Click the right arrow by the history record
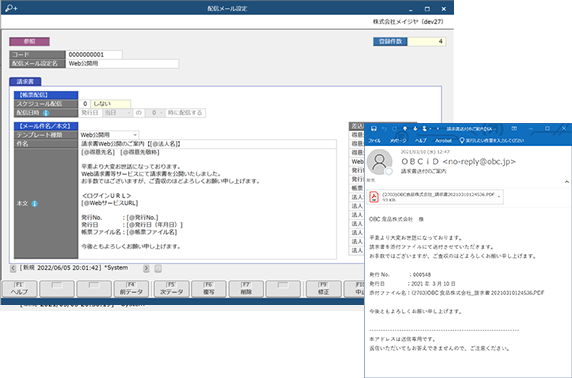The width and height of the screenshot is (572, 378). (146, 269)
